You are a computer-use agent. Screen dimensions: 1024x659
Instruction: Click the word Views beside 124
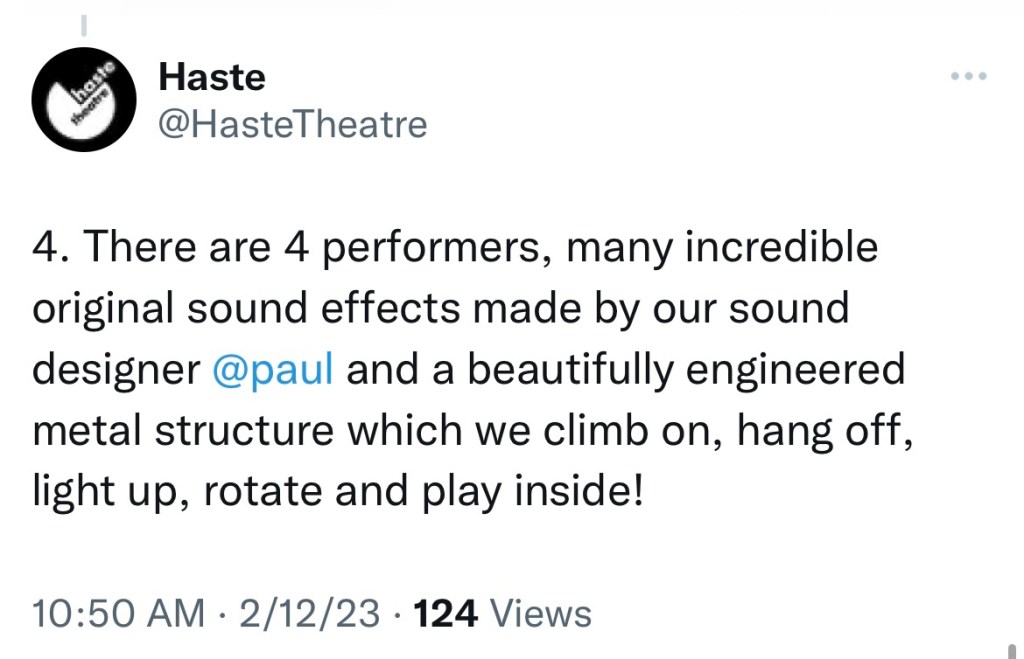540,613
